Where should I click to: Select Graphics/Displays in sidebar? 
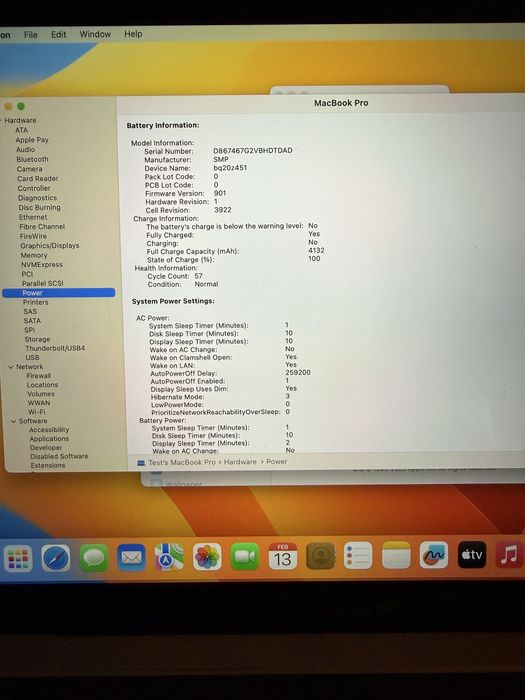tap(50, 246)
